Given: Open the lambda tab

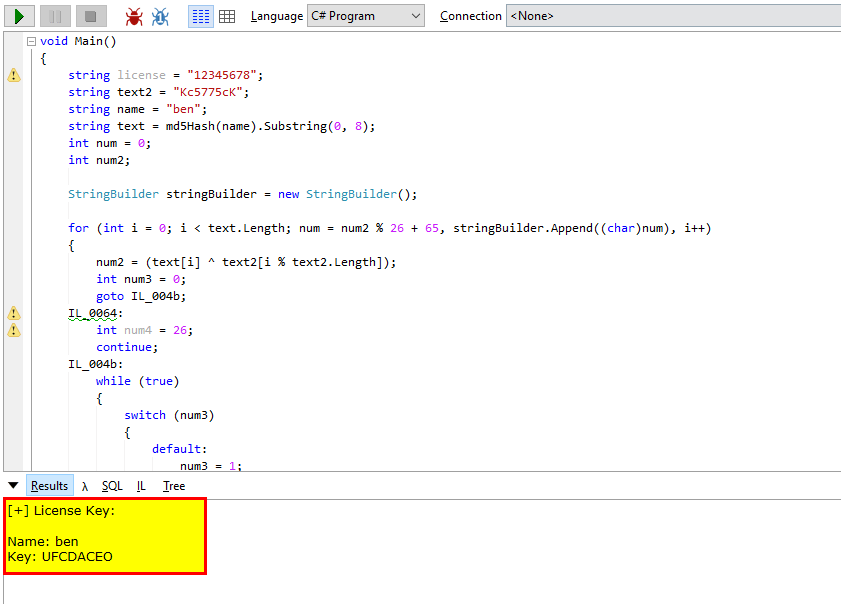Looking at the screenshot, I should (x=85, y=486).
